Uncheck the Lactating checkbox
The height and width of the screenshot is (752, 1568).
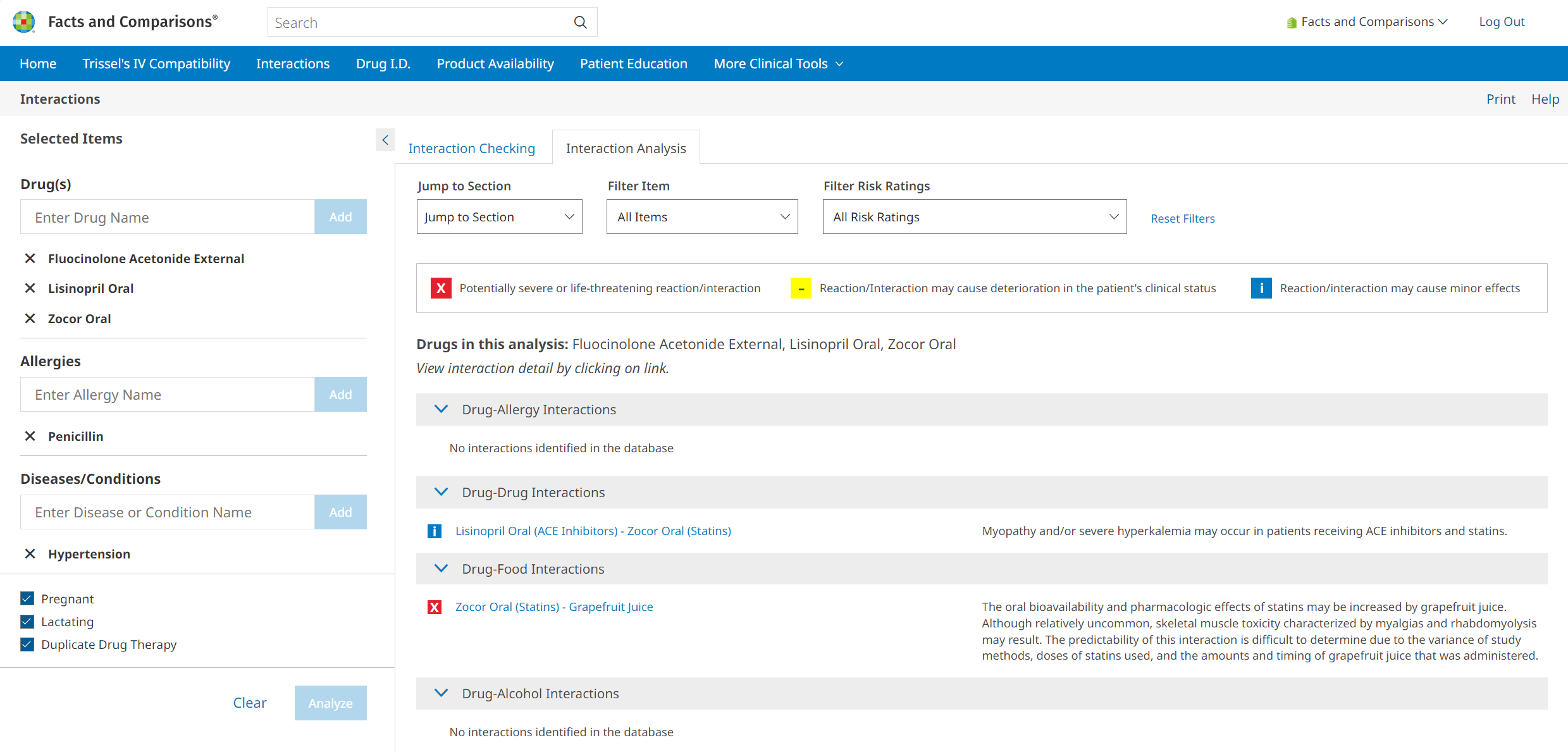click(27, 622)
